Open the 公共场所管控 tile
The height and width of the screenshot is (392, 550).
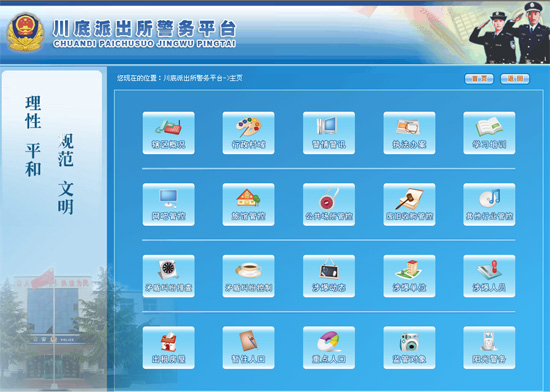tap(329, 204)
